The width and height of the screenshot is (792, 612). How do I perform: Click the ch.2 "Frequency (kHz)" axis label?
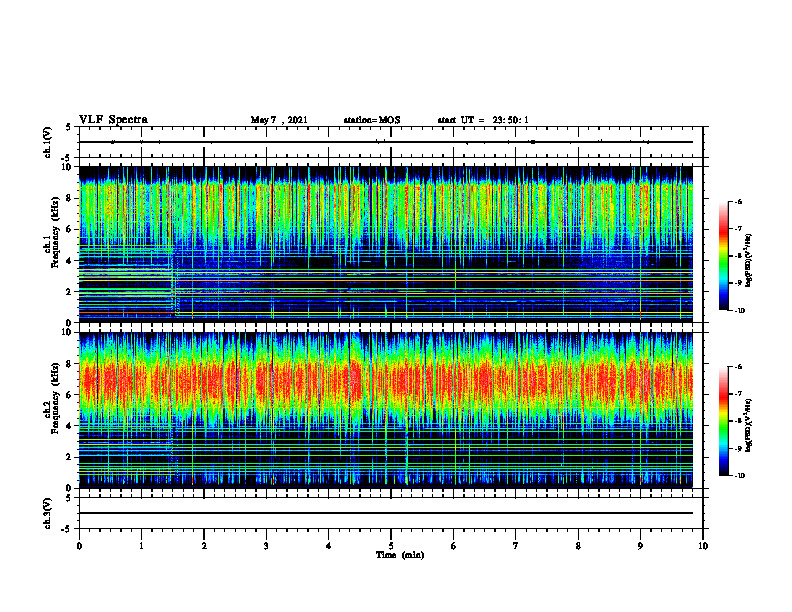coord(55,397)
